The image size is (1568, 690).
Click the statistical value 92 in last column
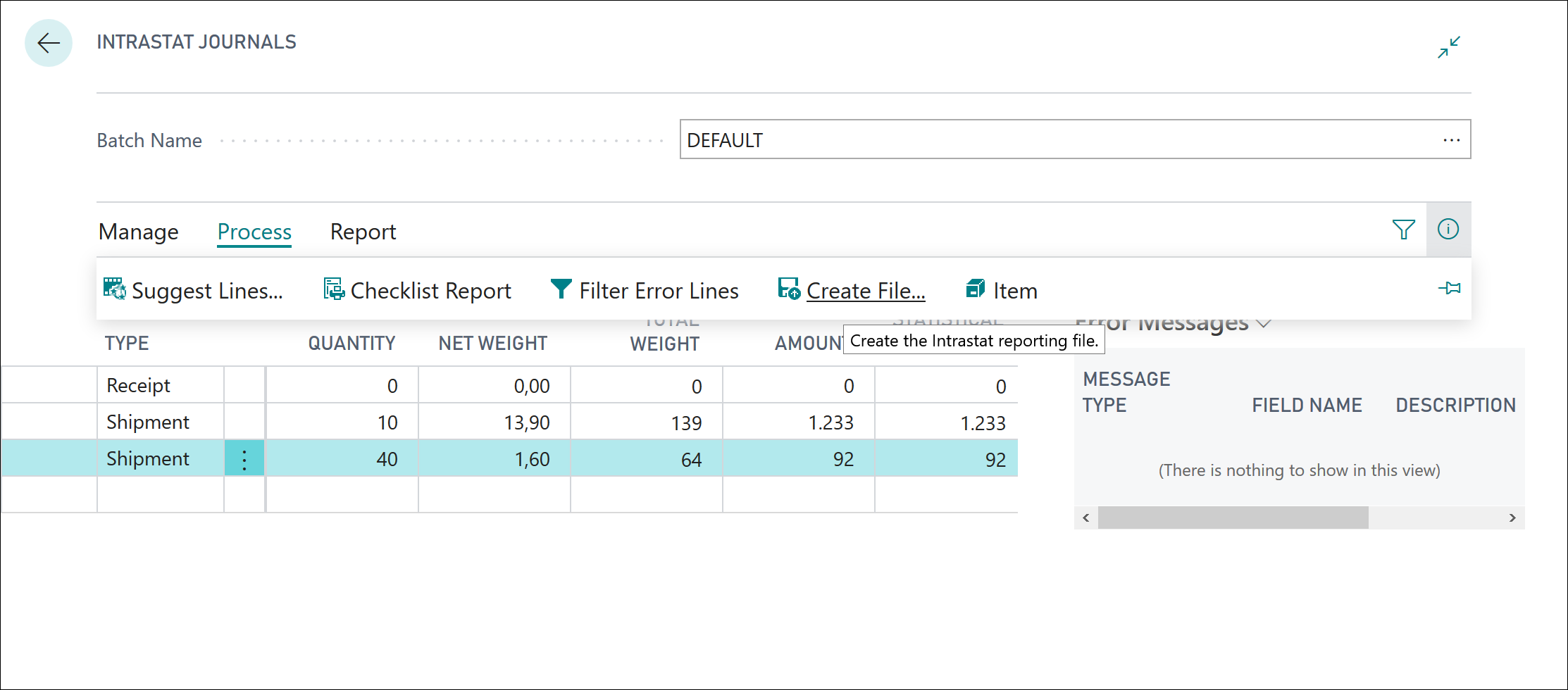pyautogui.click(x=947, y=459)
